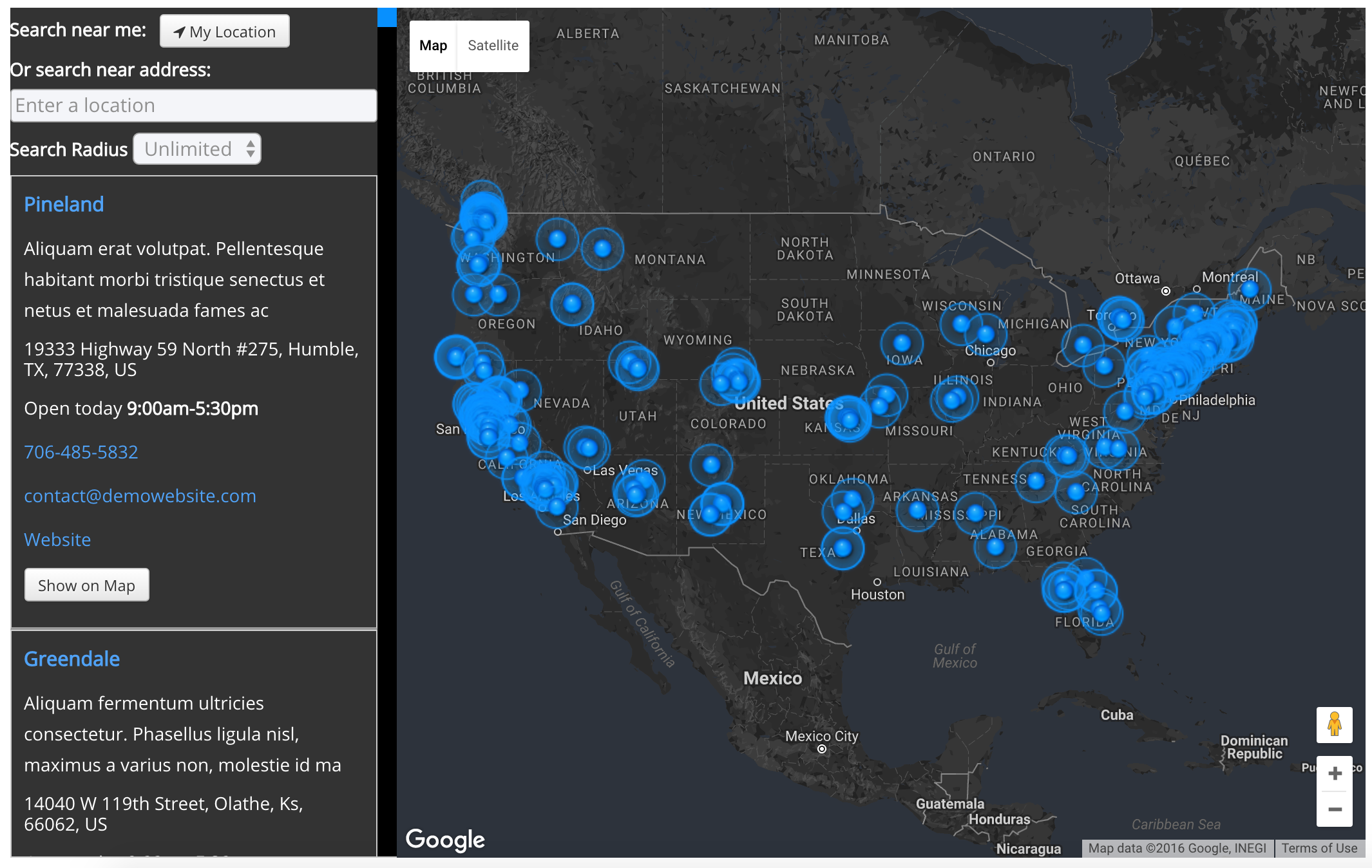The height and width of the screenshot is (868, 1372).
Task: Open the Terms of Use link
Action: (1319, 848)
